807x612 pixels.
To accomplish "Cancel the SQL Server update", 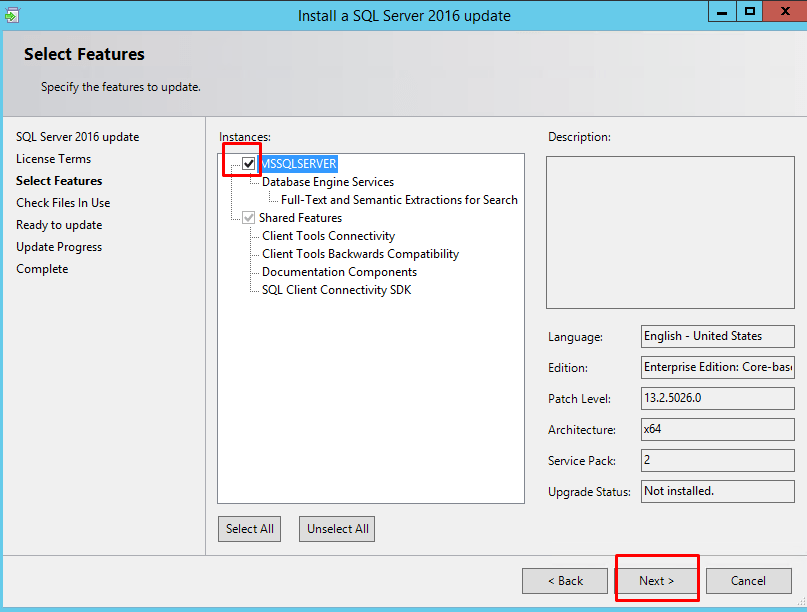I will pyautogui.click(x=748, y=581).
